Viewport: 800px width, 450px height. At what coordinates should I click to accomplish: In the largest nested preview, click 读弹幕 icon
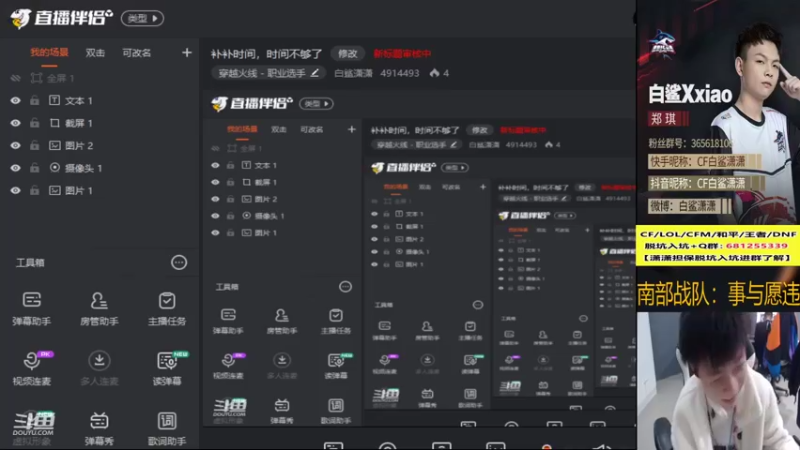tap(335, 360)
